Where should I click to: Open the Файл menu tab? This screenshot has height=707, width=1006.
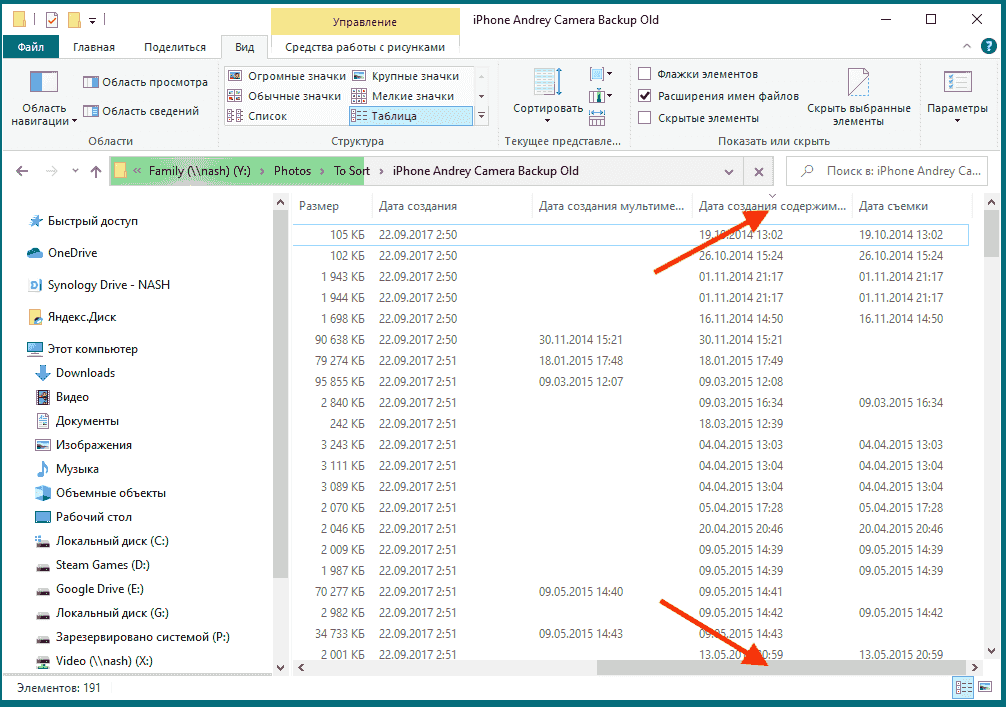point(30,47)
